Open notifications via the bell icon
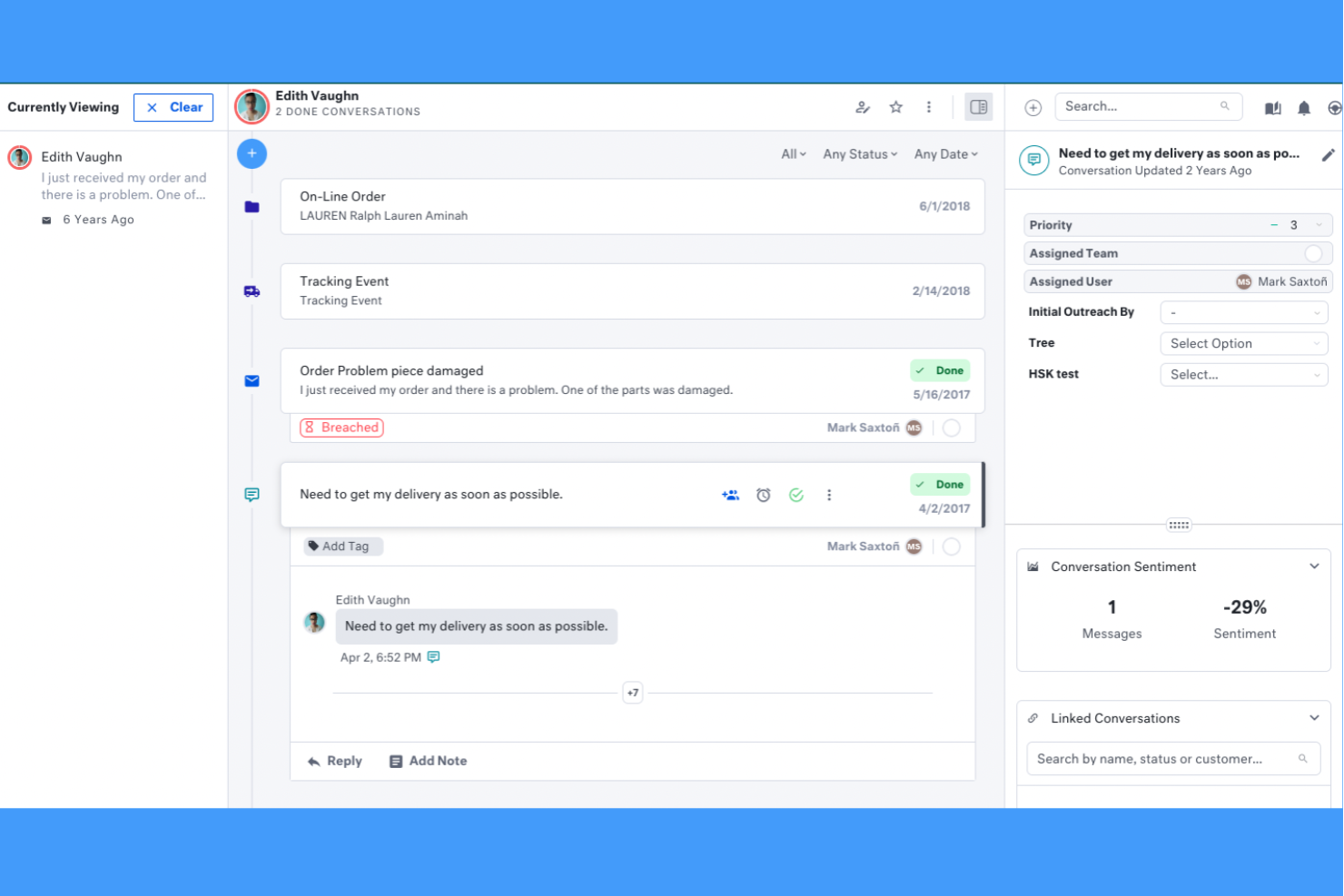This screenshot has height=896, width=1344. (x=1304, y=107)
